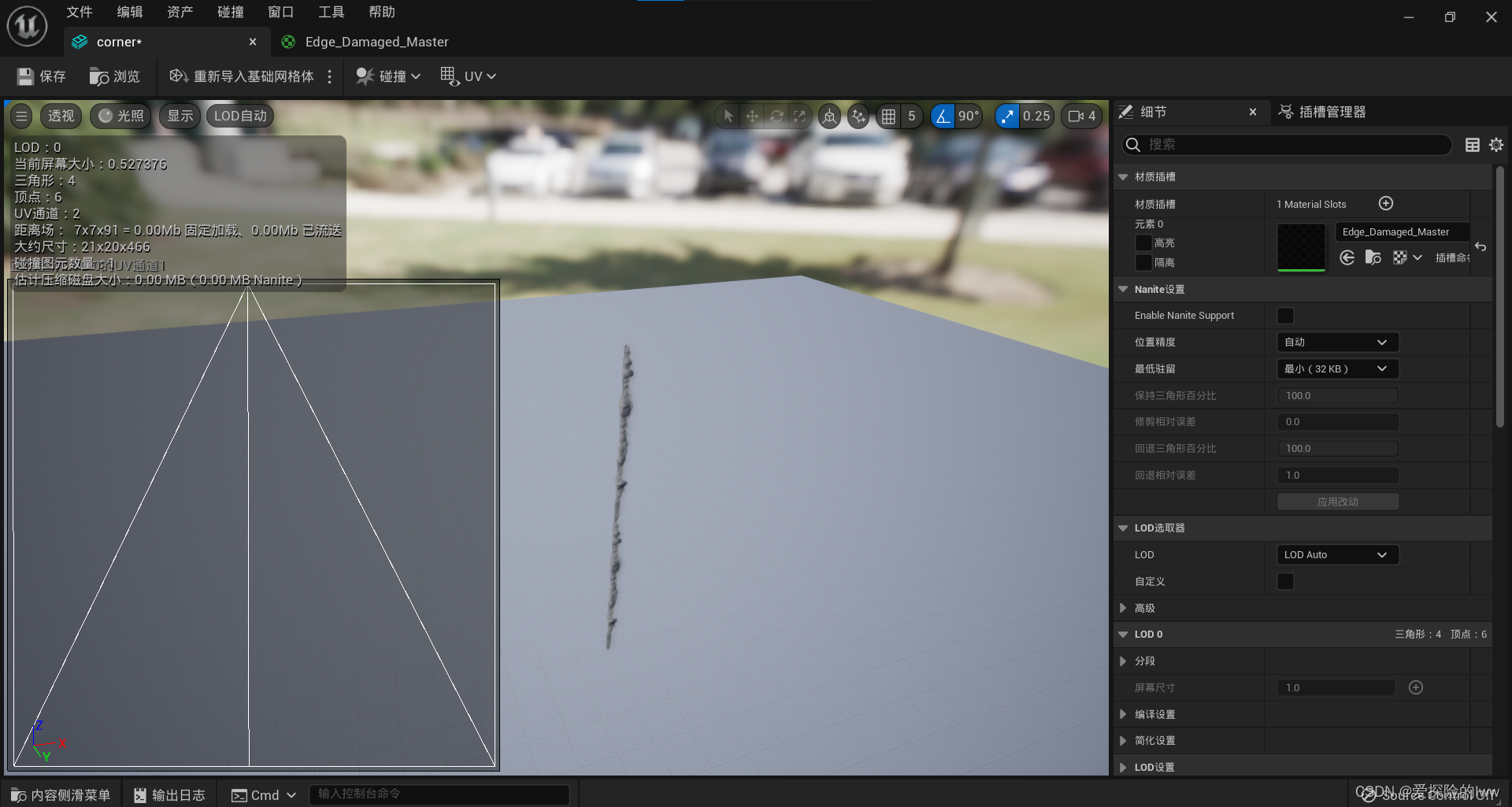Image resolution: width=1512 pixels, height=807 pixels.
Task: Expand 高级 advanced section
Action: (x=1123, y=609)
